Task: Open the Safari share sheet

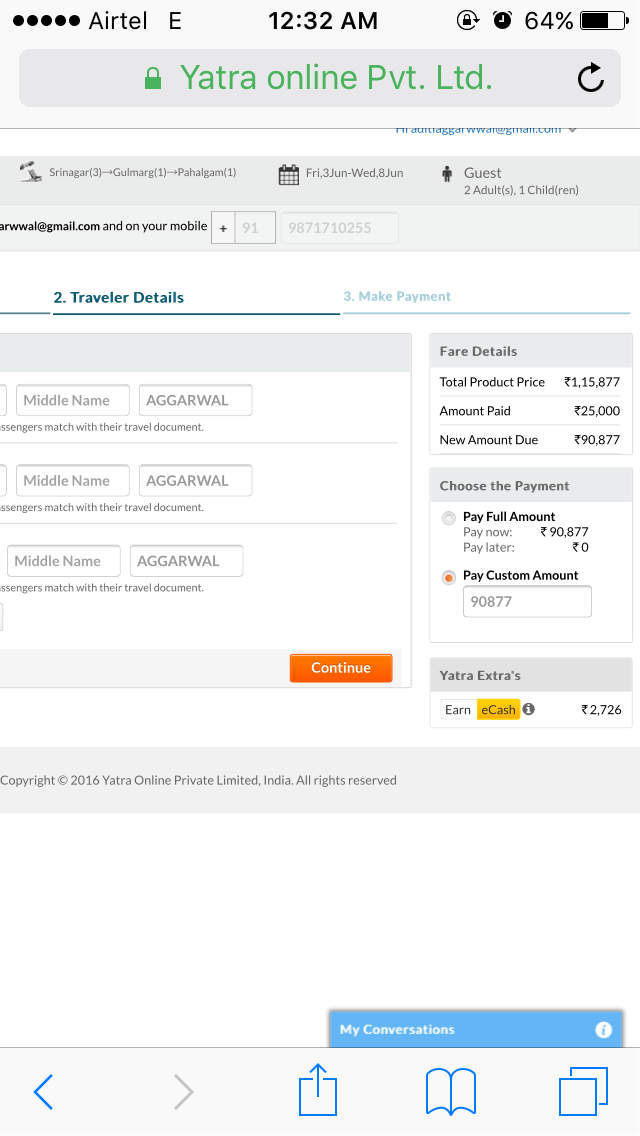Action: coord(318,1089)
